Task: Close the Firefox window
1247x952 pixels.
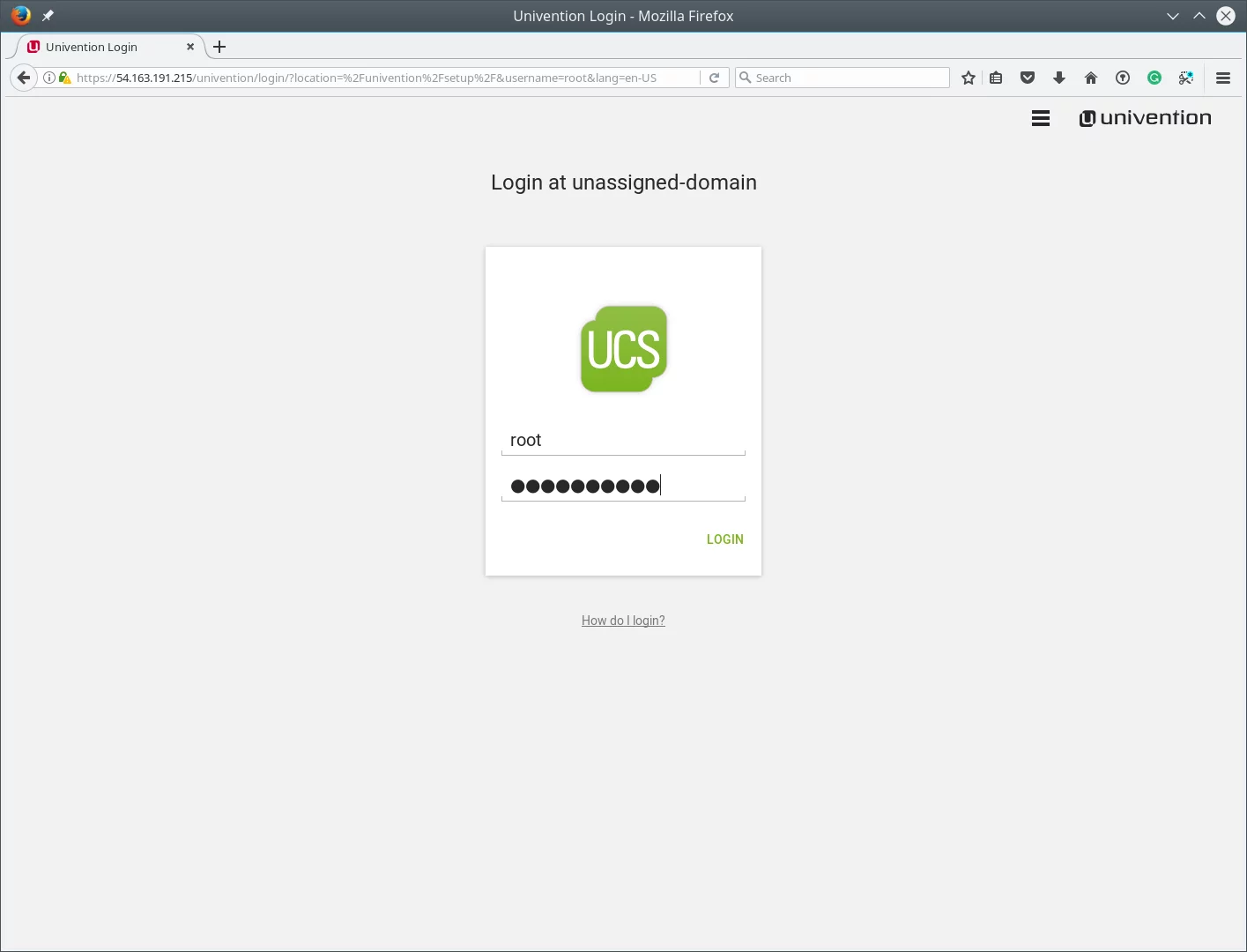Action: [1226, 16]
